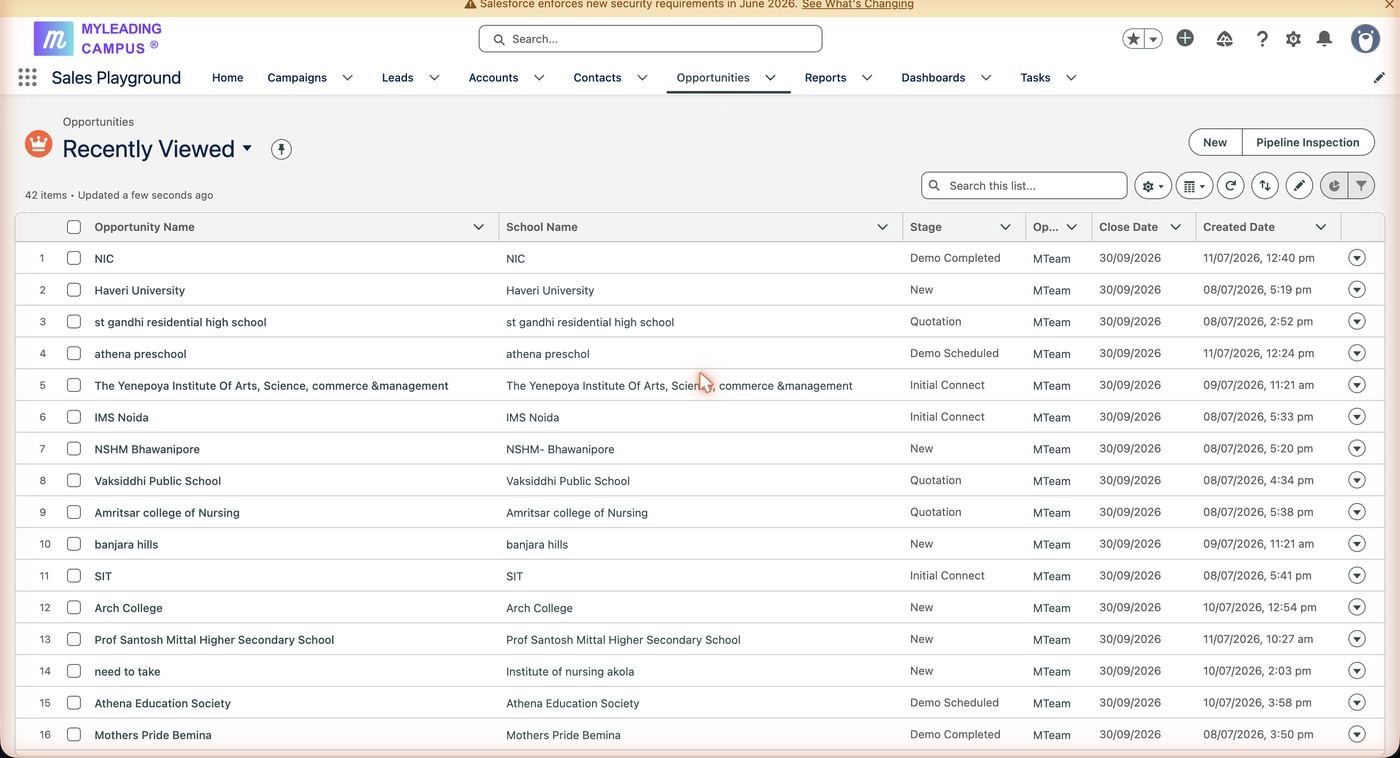
Task: Click the inline edit list pencil icon
Action: (x=1299, y=186)
